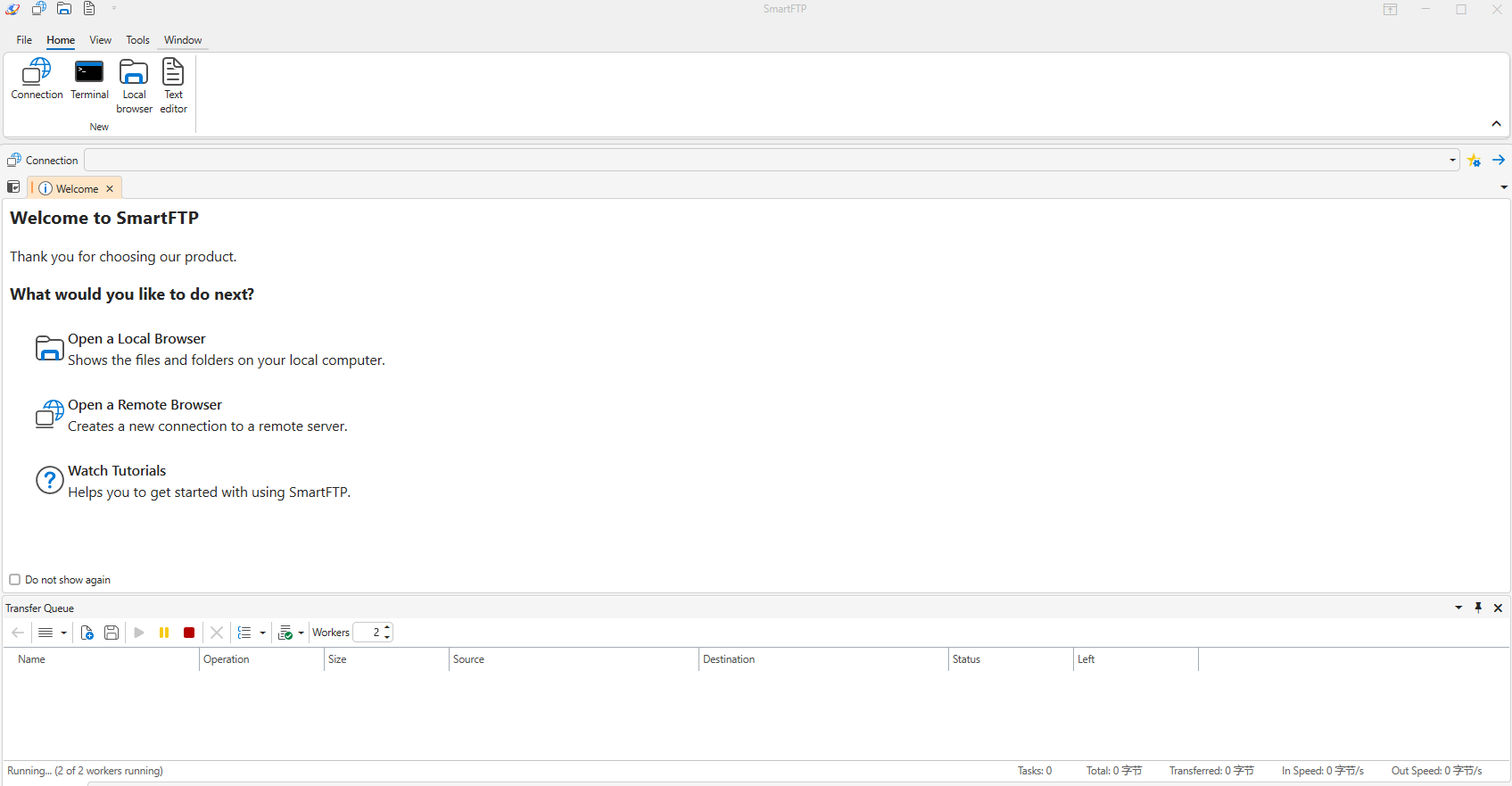
Task: Click the list view icon in Transfer Queue toolbar
Action: click(x=45, y=633)
